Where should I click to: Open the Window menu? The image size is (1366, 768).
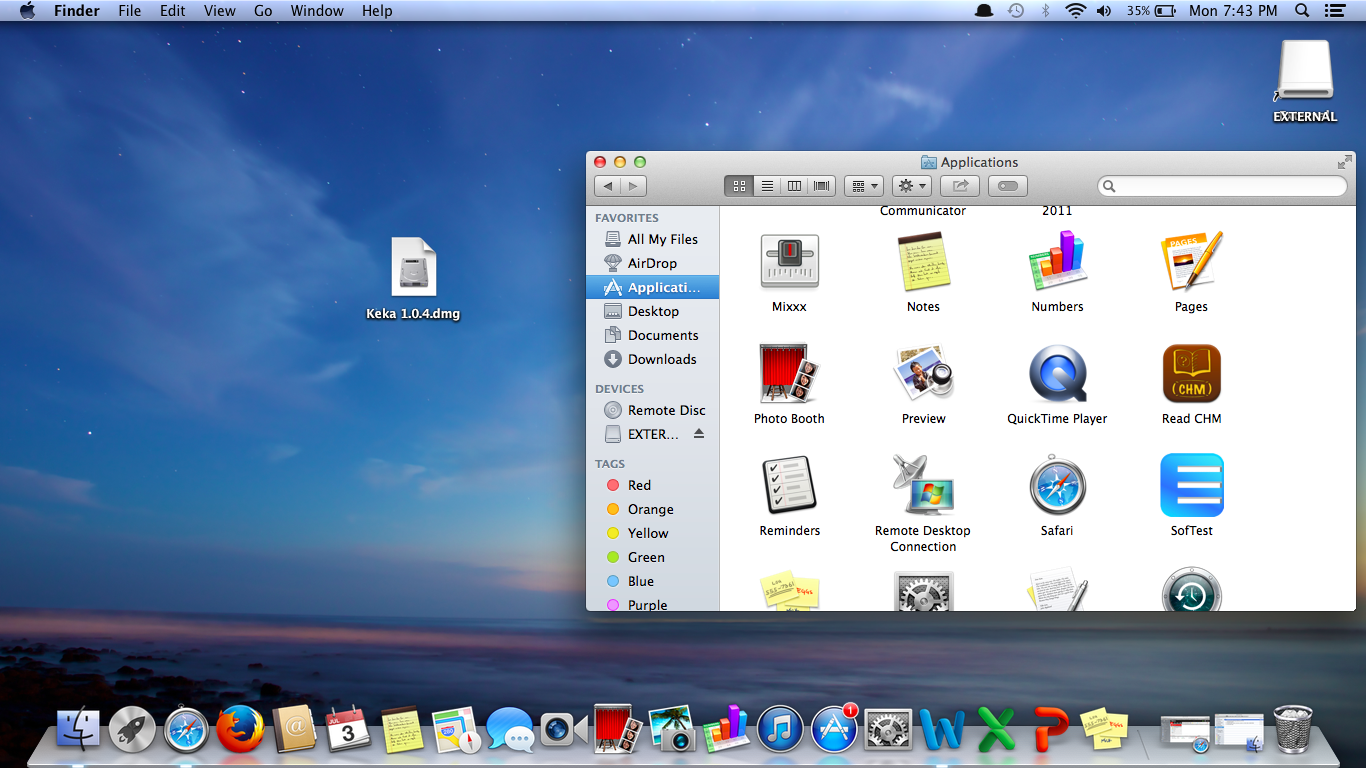point(316,11)
